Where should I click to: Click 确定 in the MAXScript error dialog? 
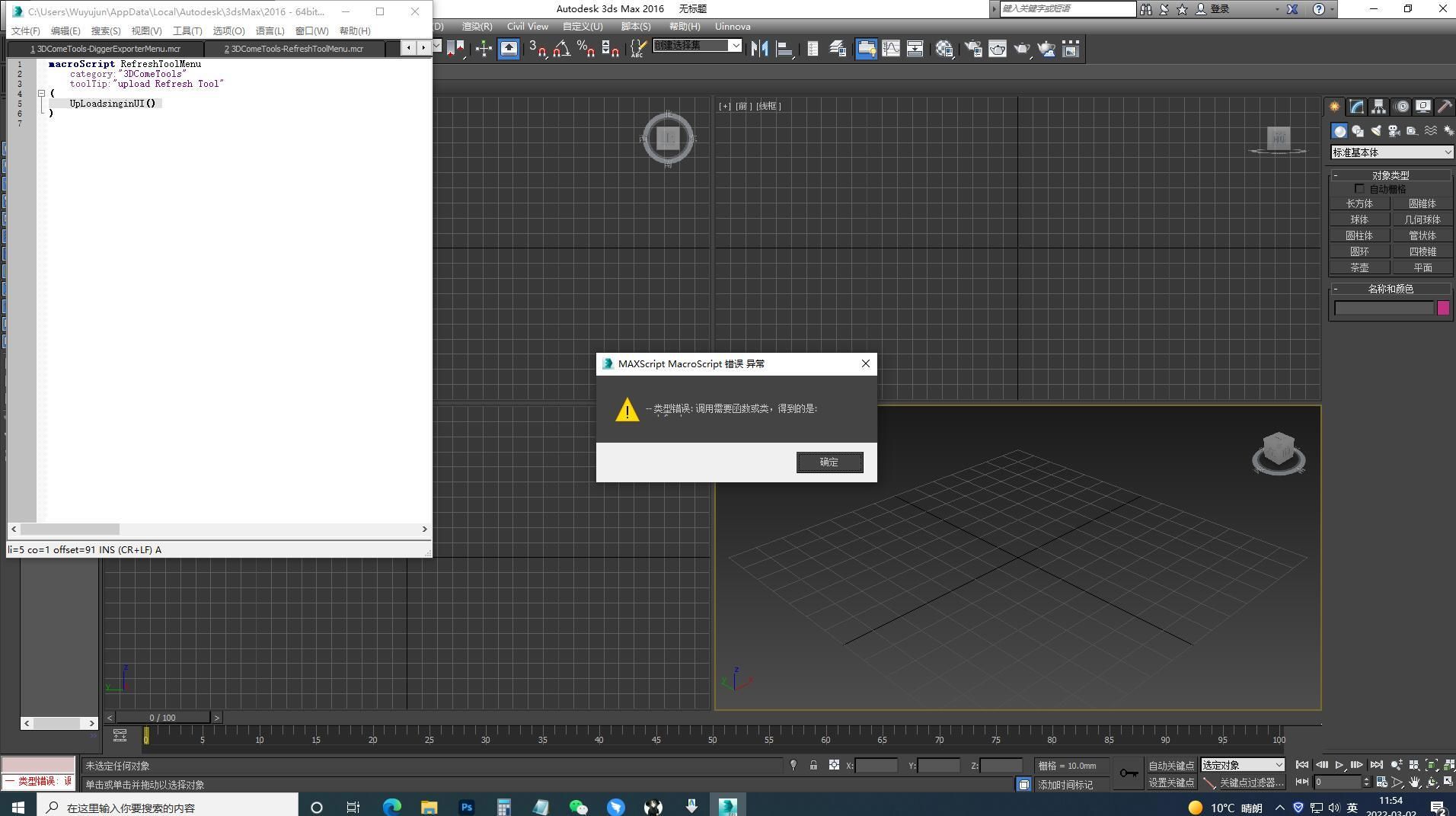(829, 462)
